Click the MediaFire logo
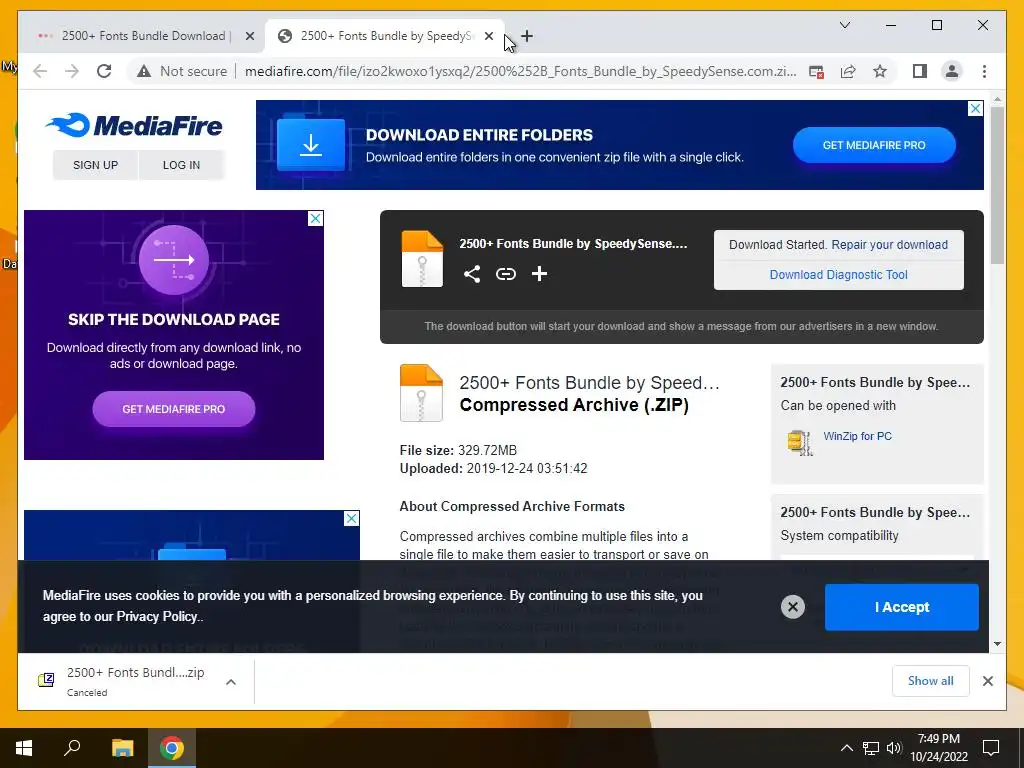1024x768 pixels. click(134, 125)
